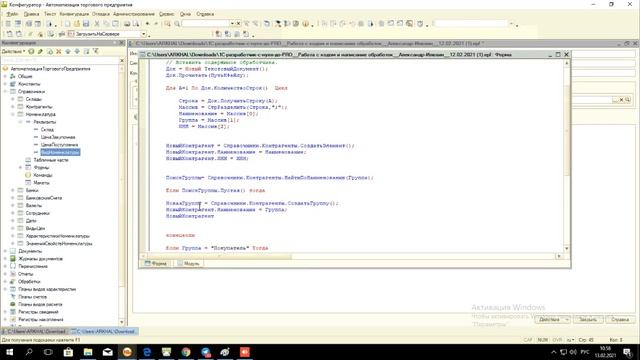Close the Конфигурация panel with X
Image resolution: width=640 pixels, height=360 pixels.
click(x=122, y=43)
